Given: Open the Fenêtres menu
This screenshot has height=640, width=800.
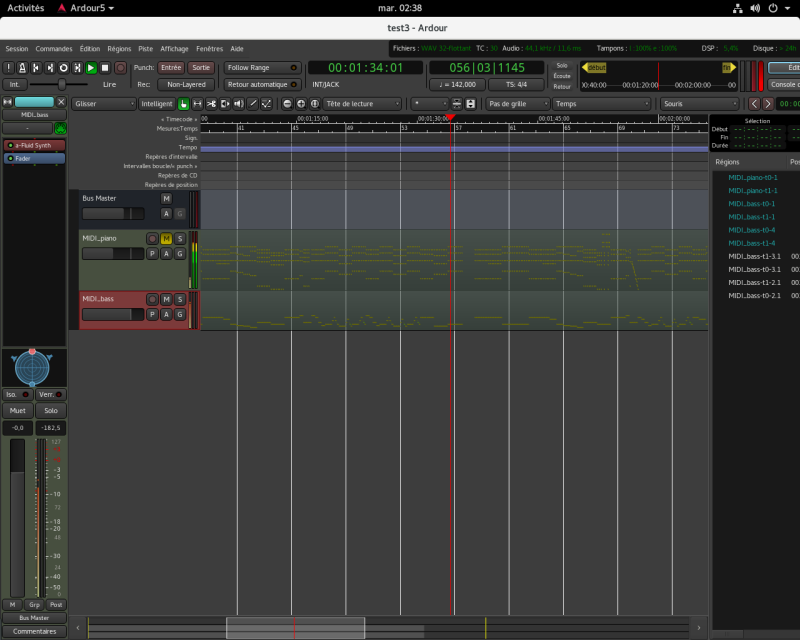Looking at the screenshot, I should [210, 49].
